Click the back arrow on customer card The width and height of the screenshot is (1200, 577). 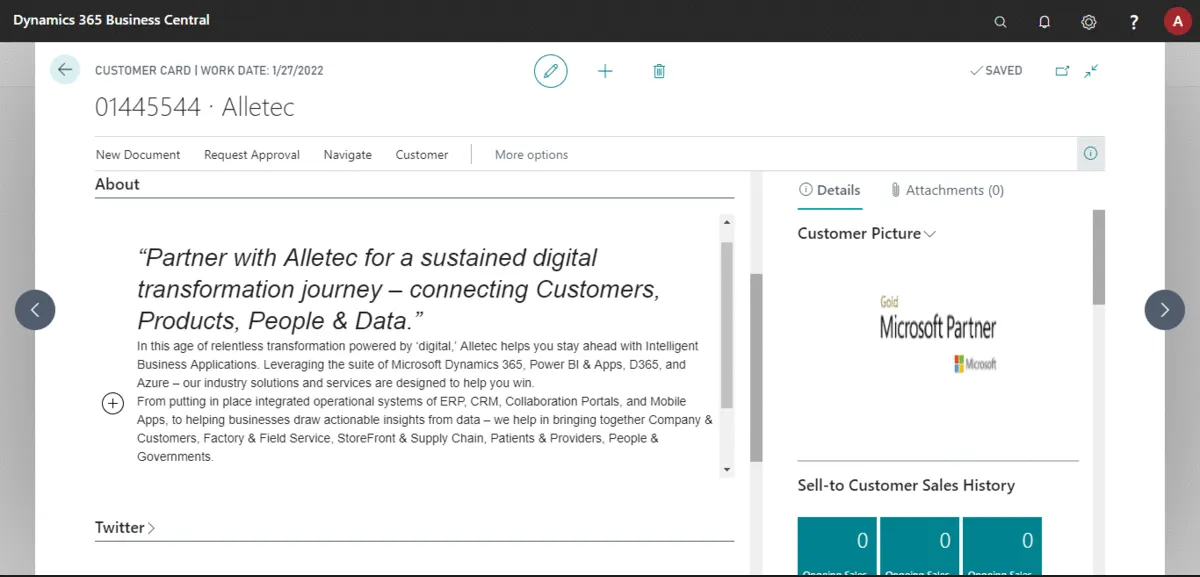point(65,69)
